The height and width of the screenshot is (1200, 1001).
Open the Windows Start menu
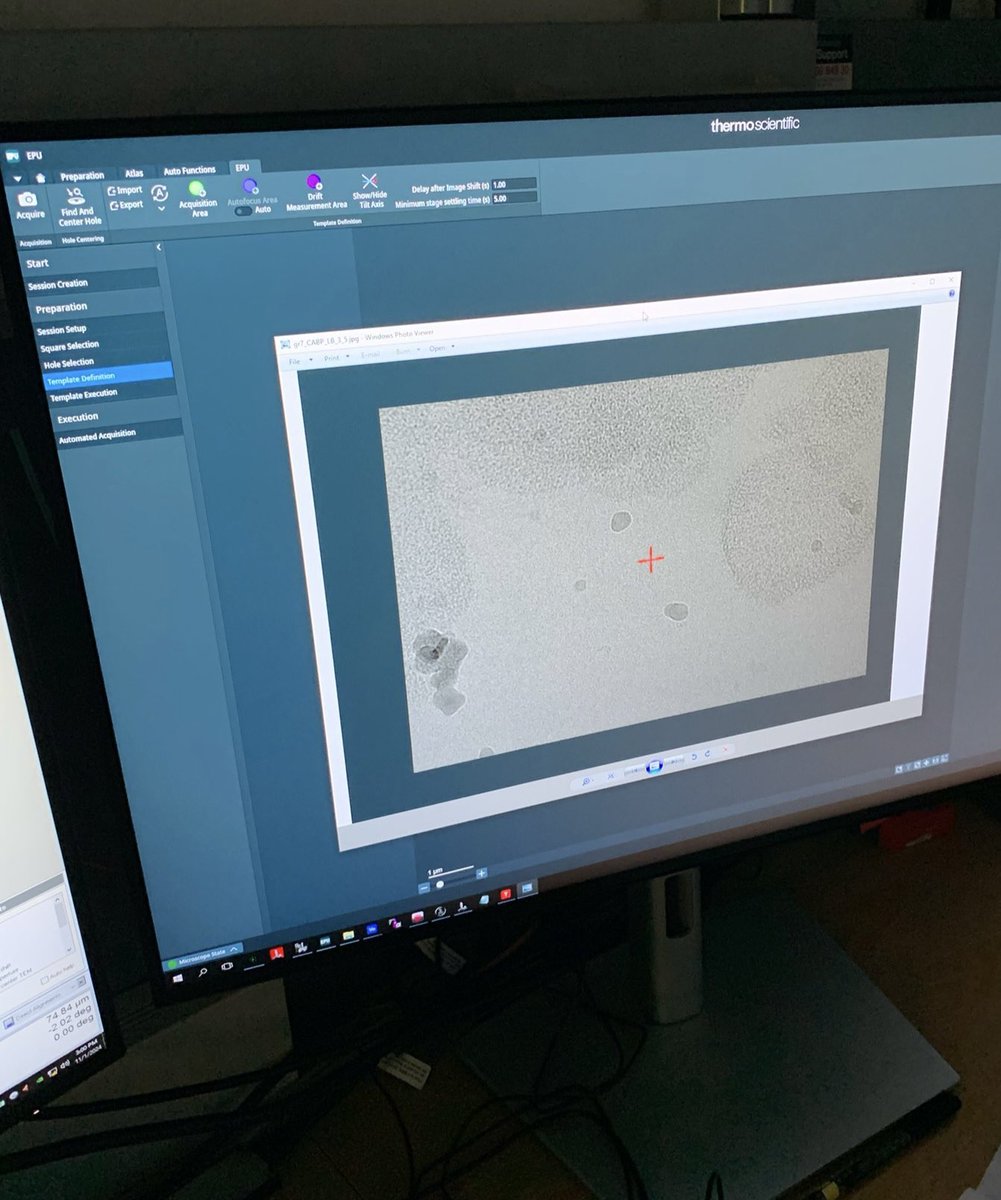(x=178, y=978)
